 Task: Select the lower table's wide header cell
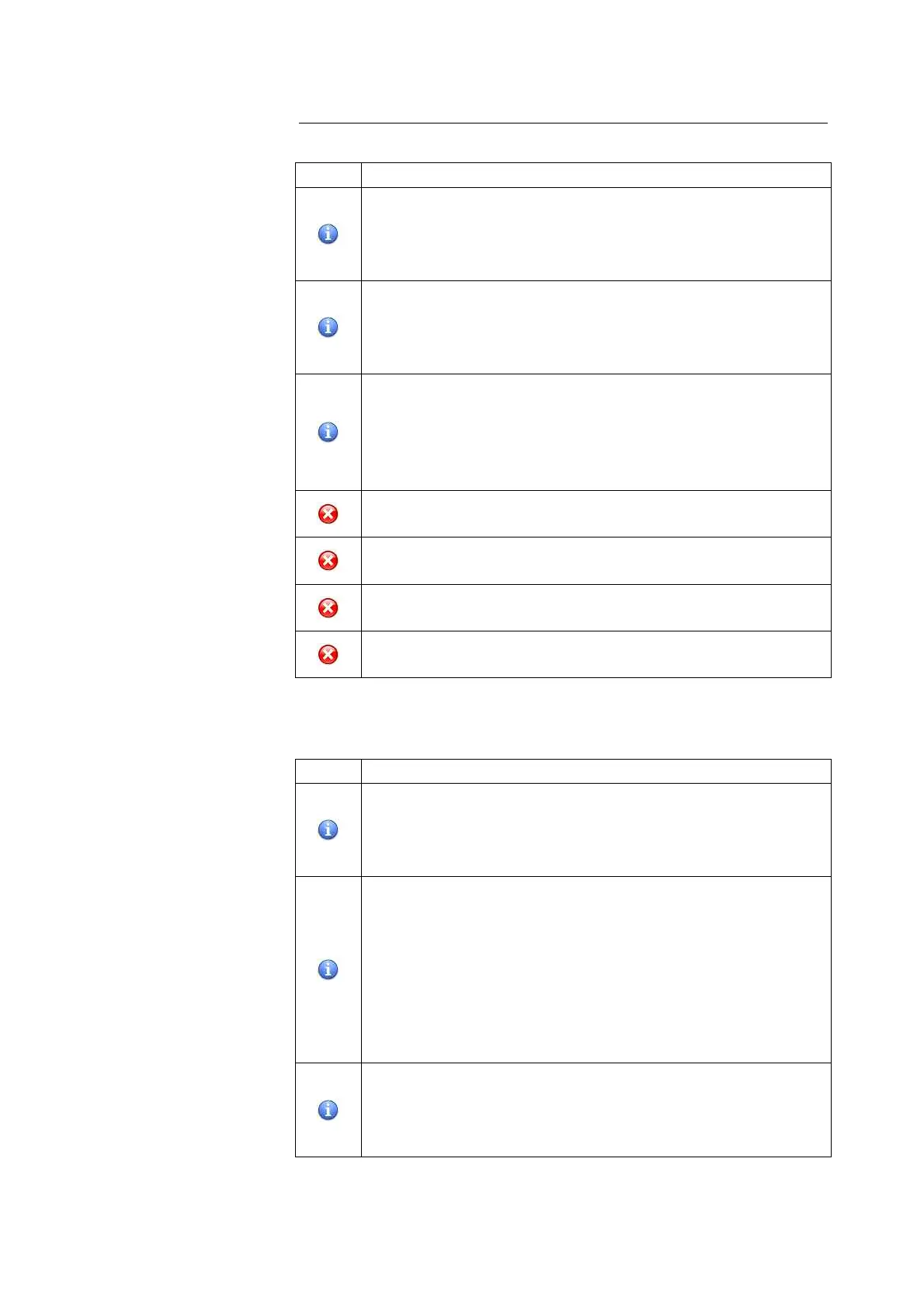click(596, 771)
